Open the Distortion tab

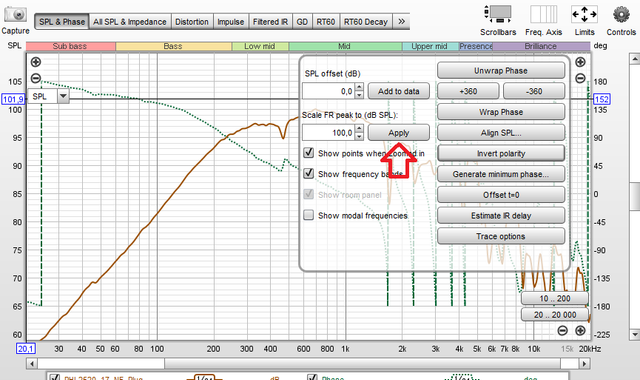[x=192, y=22]
